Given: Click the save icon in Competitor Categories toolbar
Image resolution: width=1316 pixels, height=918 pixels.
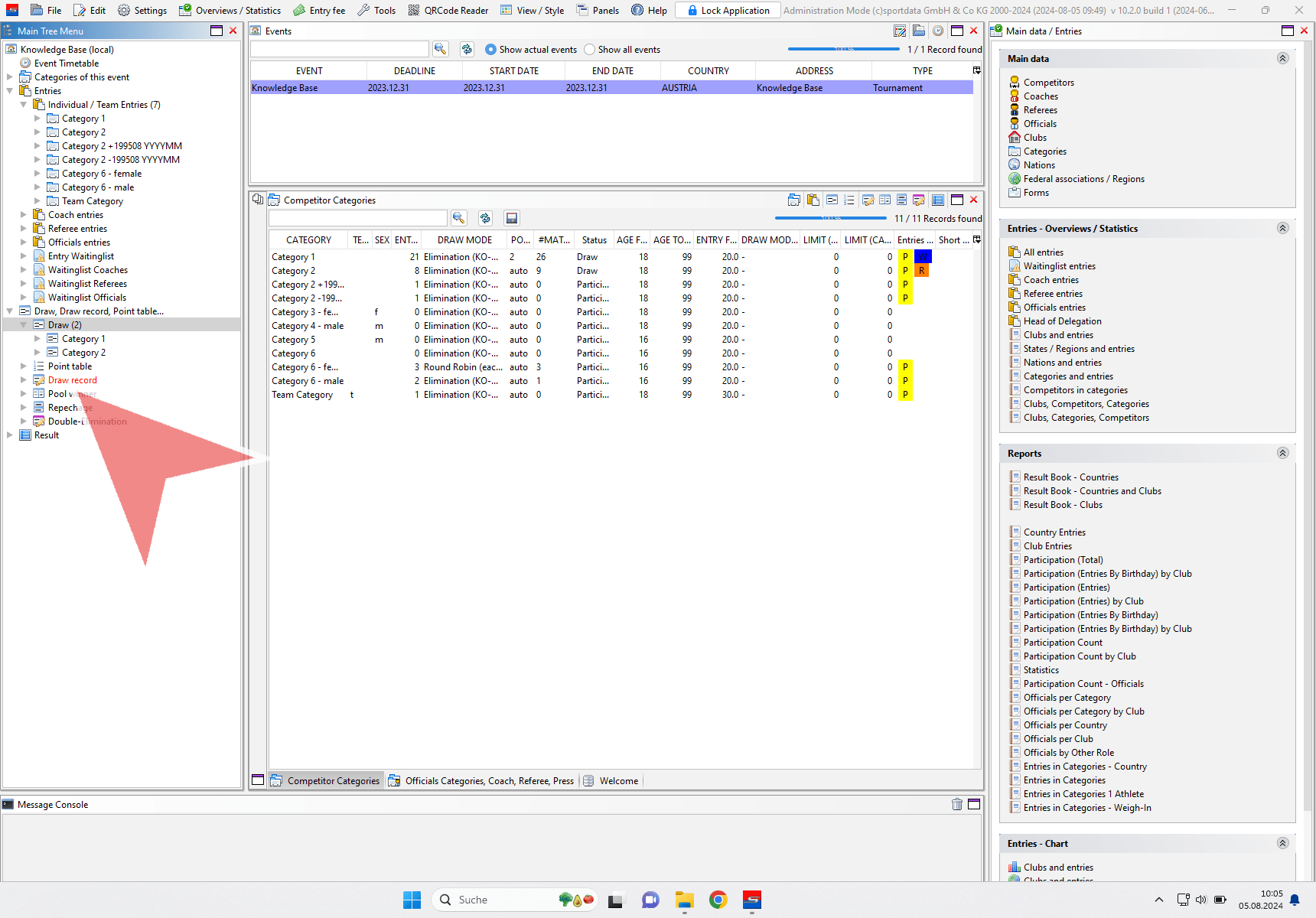Looking at the screenshot, I should click(x=512, y=218).
